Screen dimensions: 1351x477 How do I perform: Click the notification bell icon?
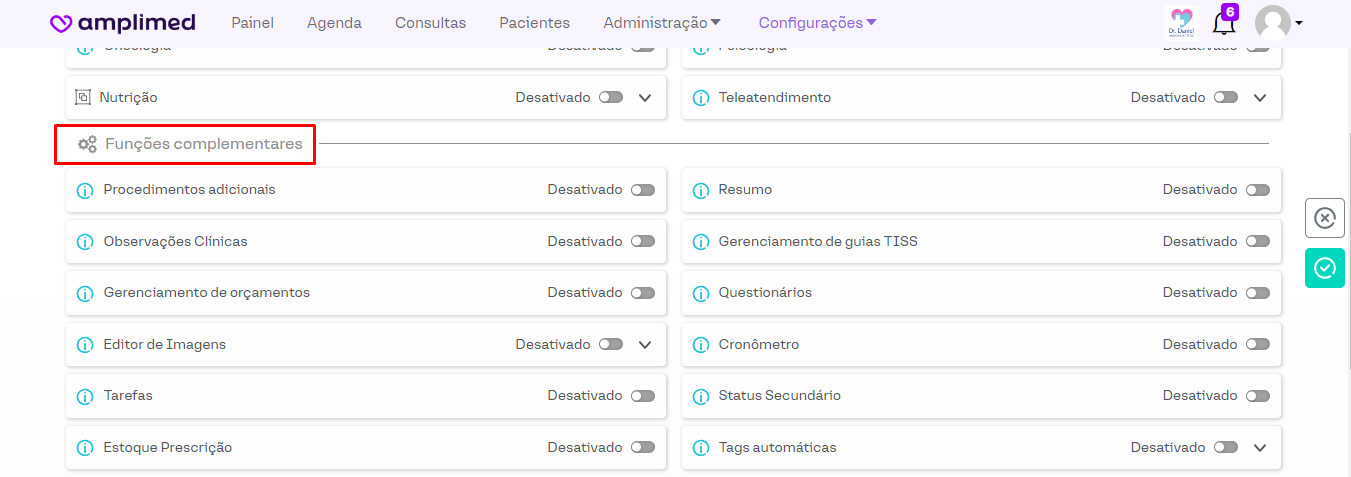pyautogui.click(x=1223, y=23)
